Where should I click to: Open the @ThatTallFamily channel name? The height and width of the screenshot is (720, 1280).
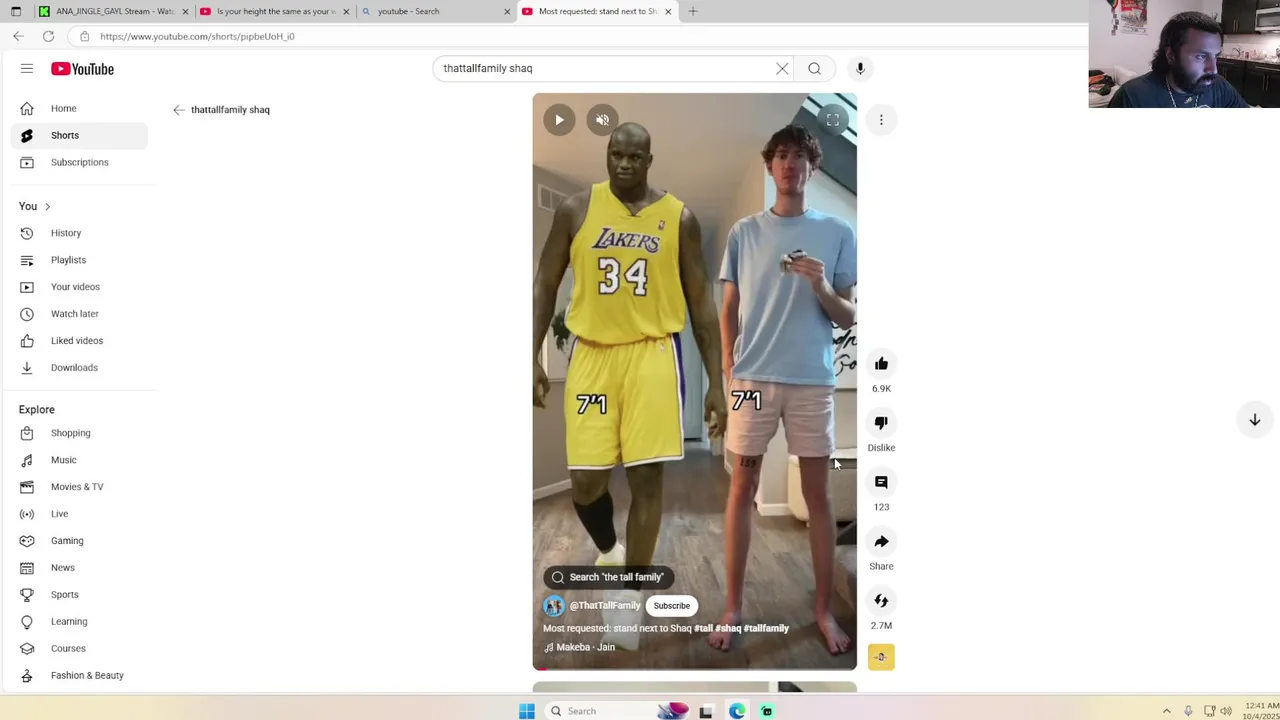(605, 606)
